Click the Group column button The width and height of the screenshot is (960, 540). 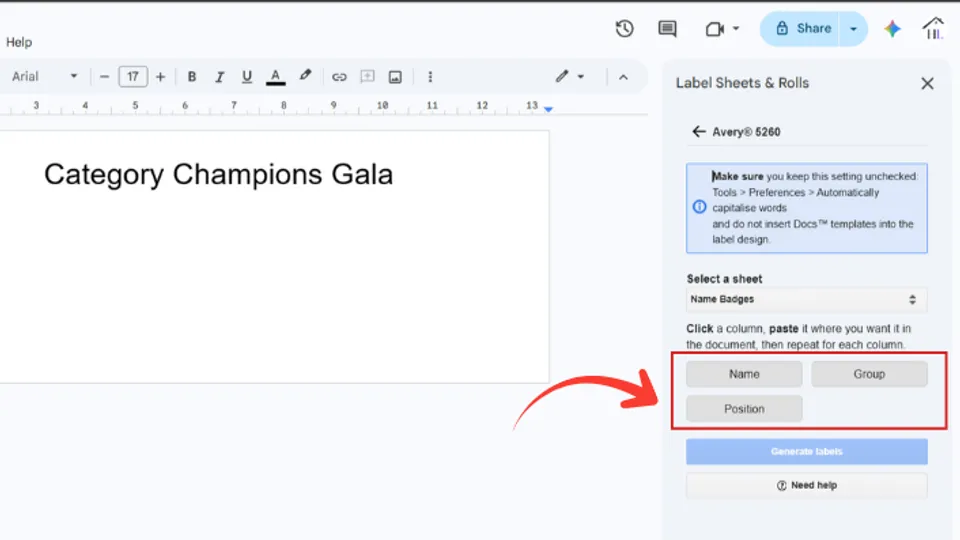(x=869, y=374)
